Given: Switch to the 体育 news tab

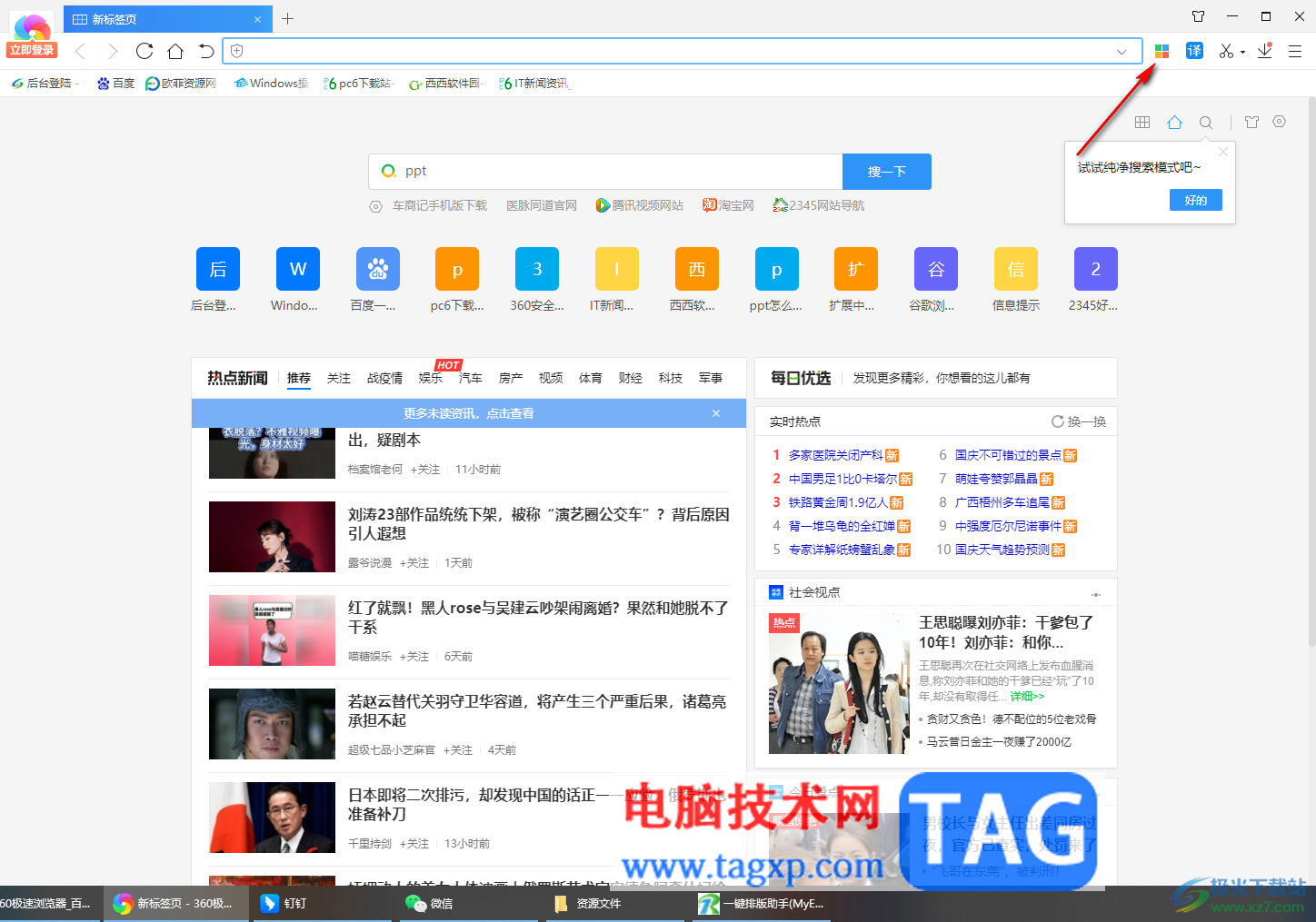Looking at the screenshot, I should coord(591,378).
